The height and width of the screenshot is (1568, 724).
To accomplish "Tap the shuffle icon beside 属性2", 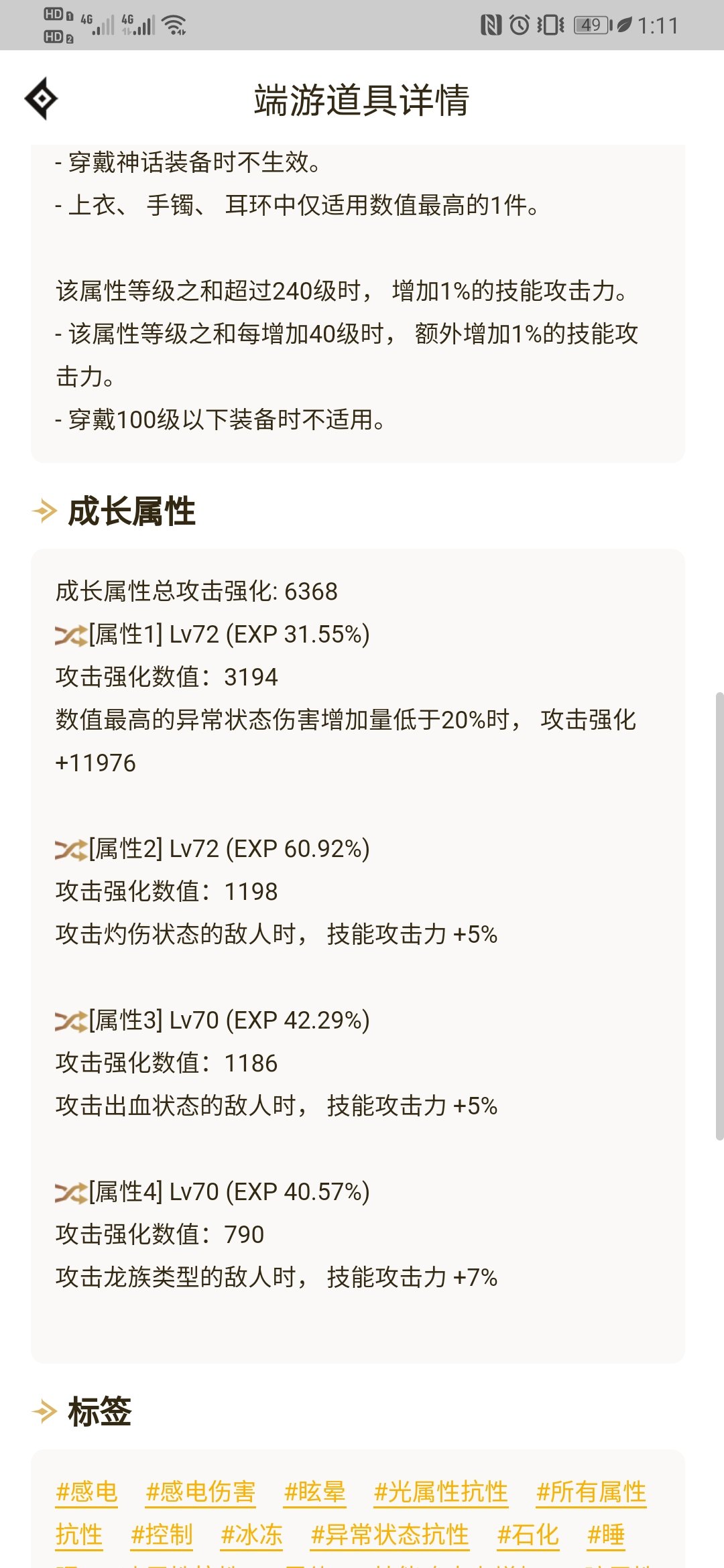I will (71, 850).
